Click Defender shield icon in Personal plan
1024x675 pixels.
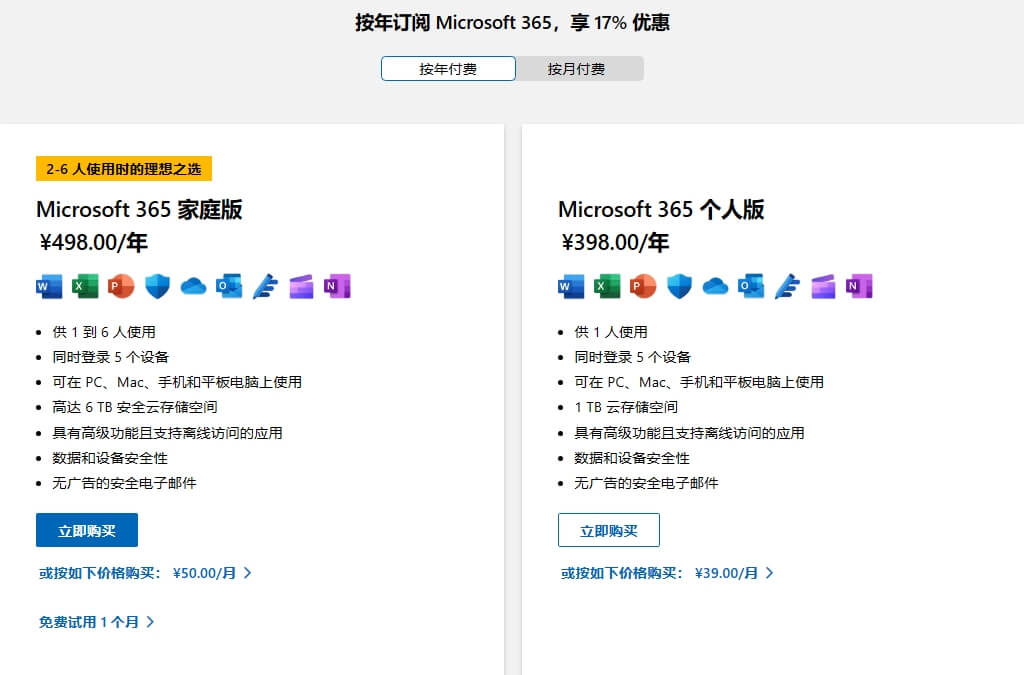(x=679, y=286)
